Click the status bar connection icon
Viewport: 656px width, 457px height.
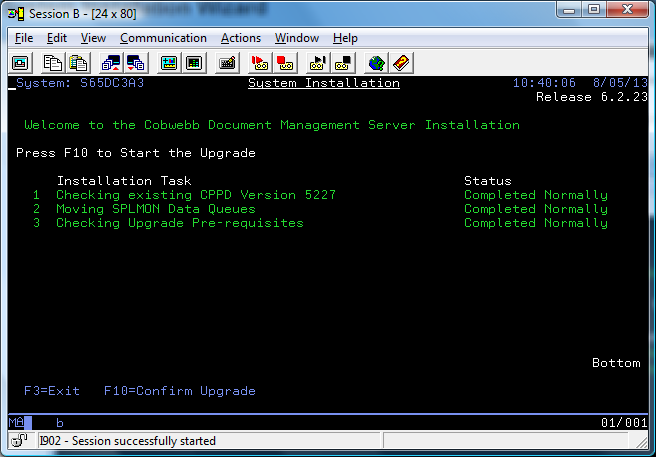pos(19,440)
